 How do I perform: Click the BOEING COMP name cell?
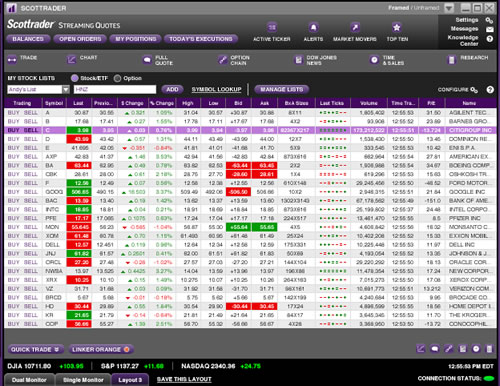coord(469,165)
